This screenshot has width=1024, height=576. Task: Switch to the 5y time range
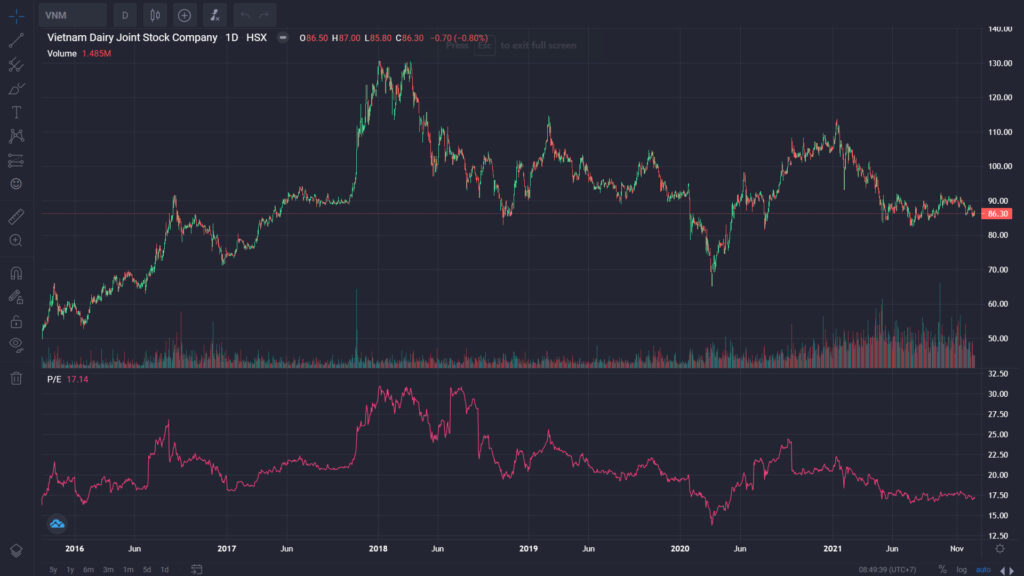tap(53, 569)
